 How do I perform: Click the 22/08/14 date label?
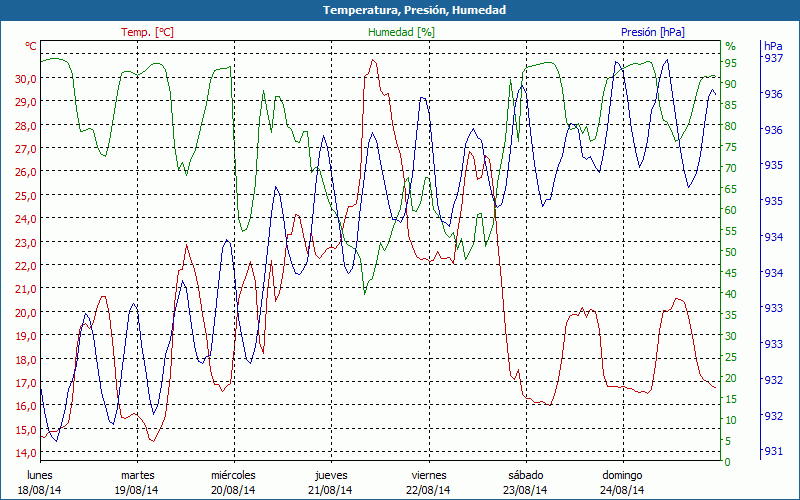[428, 490]
